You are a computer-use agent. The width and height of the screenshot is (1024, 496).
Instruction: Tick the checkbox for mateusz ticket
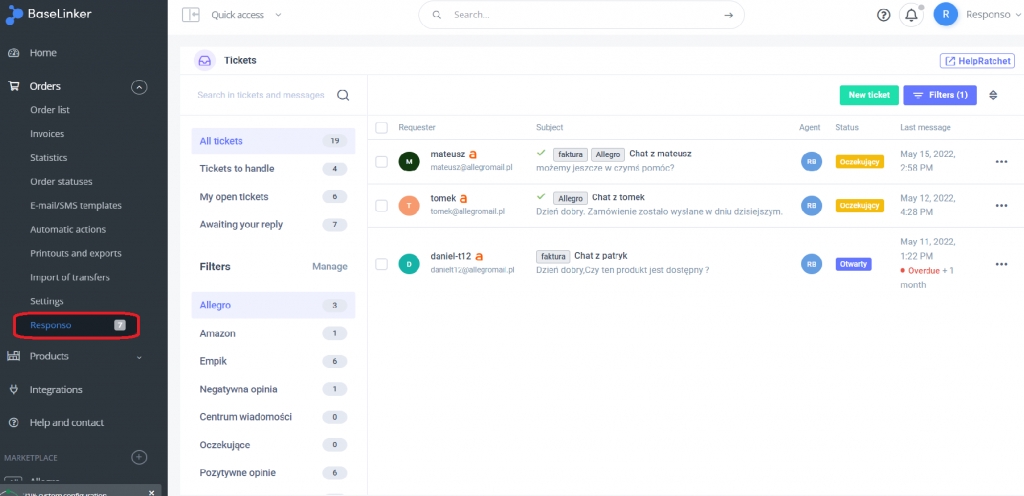tap(381, 161)
